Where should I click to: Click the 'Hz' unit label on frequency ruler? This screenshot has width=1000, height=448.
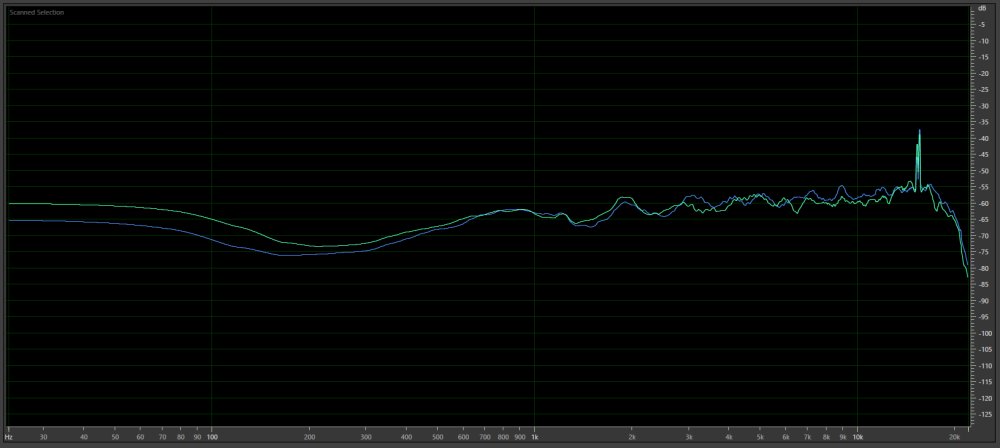click(x=9, y=437)
